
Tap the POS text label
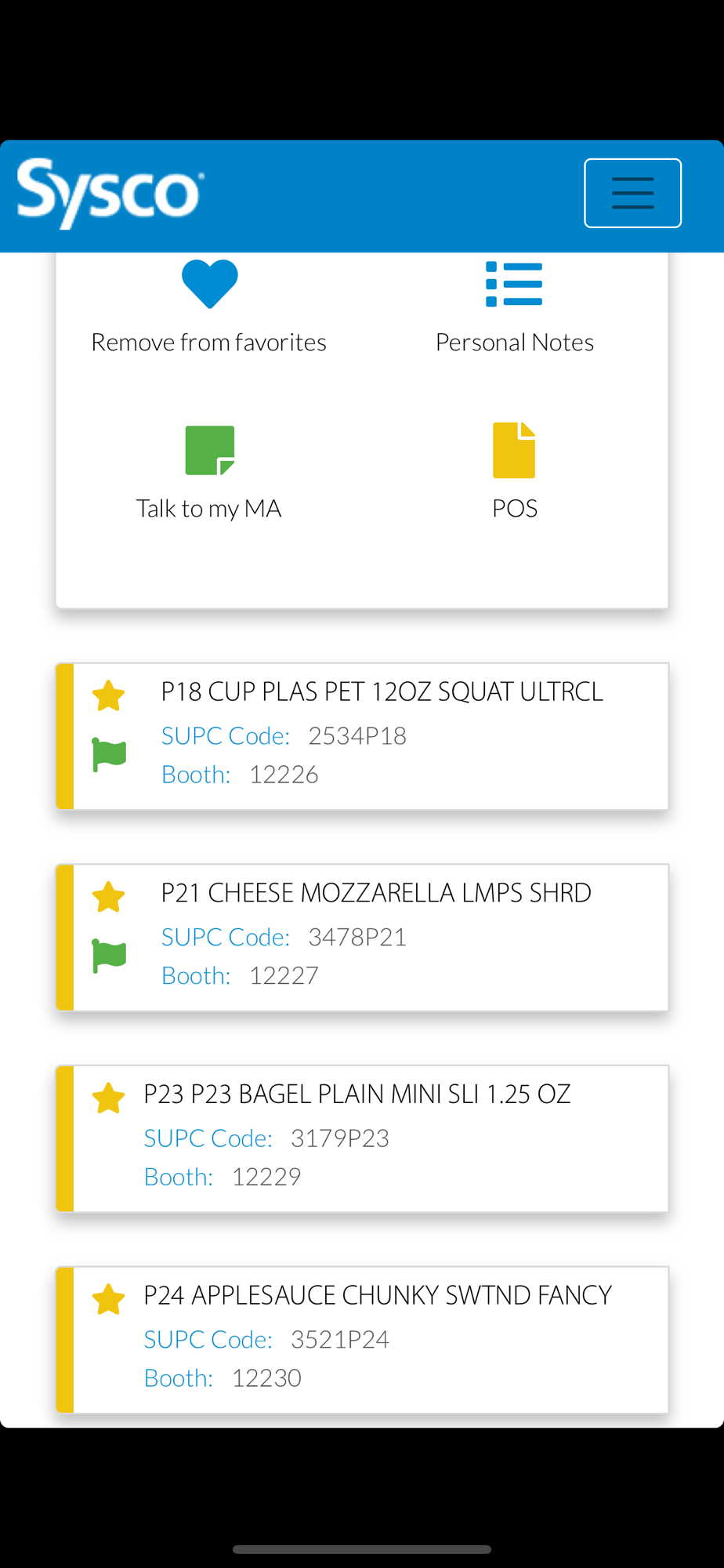point(514,509)
